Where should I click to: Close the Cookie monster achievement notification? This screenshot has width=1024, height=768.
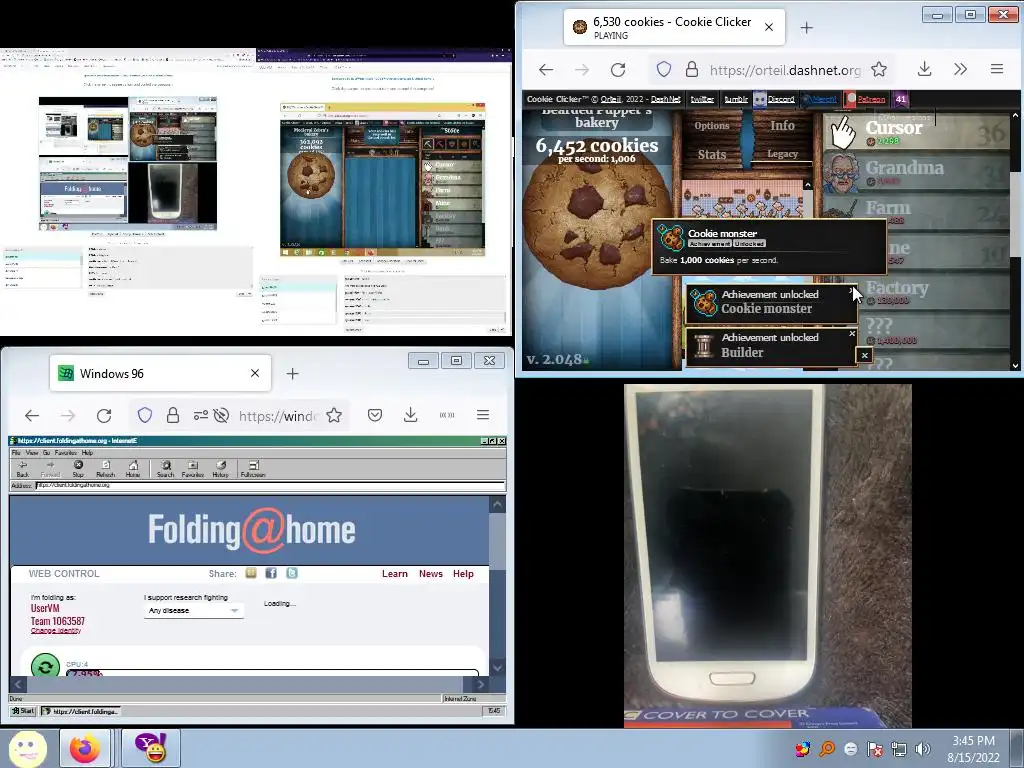[x=851, y=291]
